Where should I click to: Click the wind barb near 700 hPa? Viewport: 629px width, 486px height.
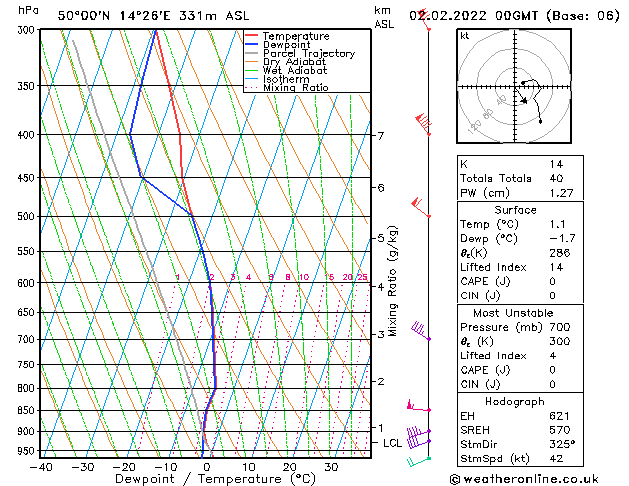pos(421,332)
